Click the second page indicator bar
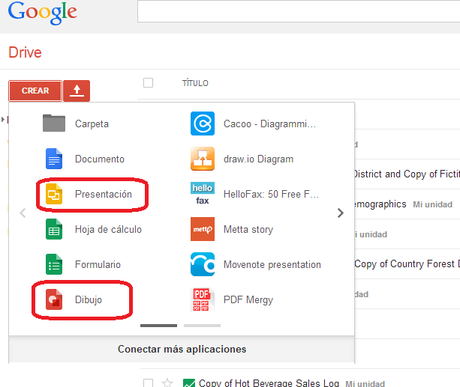The height and width of the screenshot is (387, 460). point(202,325)
